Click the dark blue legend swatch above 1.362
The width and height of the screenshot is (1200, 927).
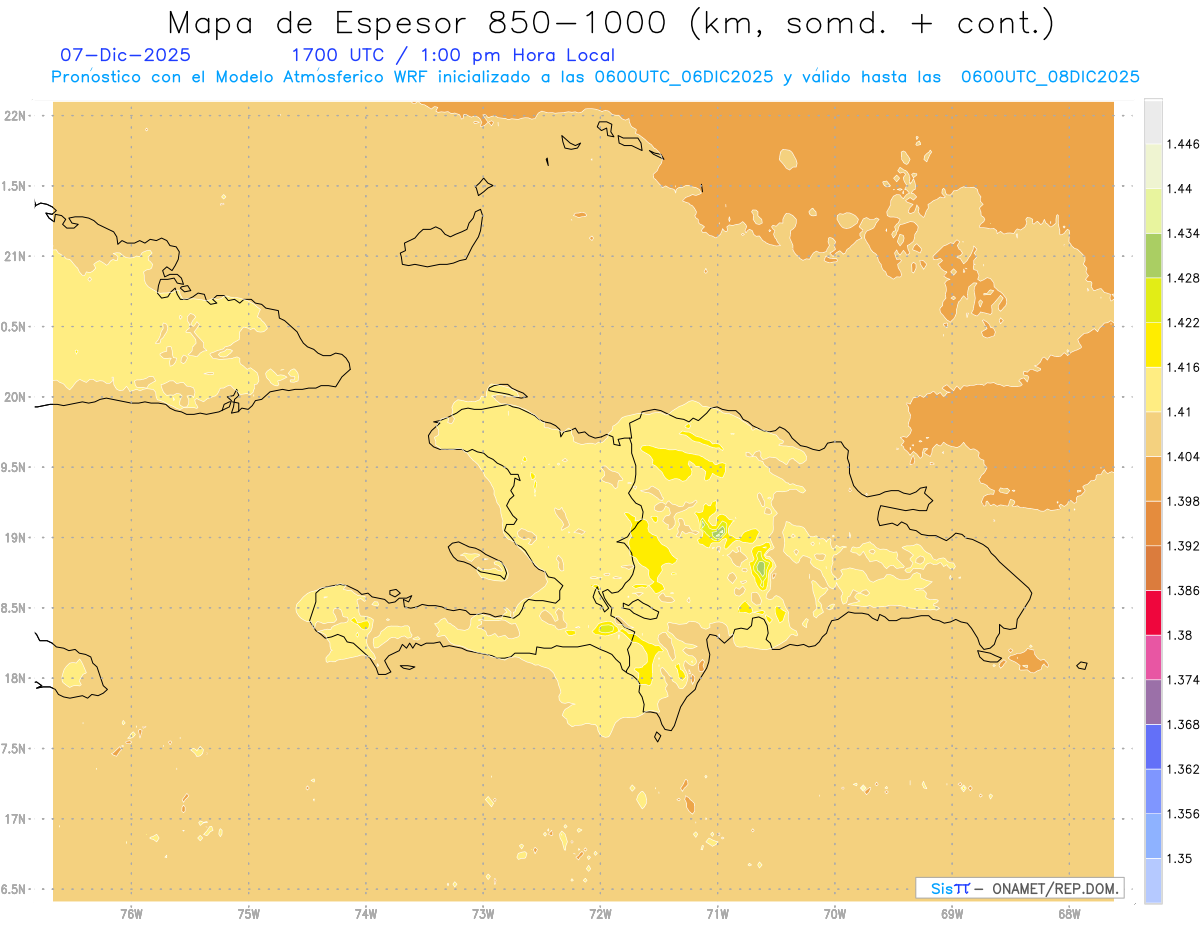tap(1153, 746)
